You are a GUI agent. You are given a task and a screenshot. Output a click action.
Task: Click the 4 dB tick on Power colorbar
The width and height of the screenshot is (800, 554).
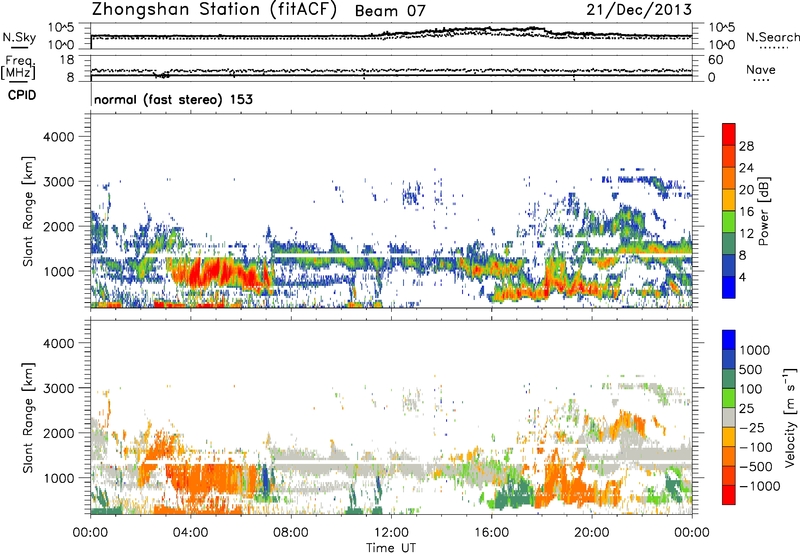coord(743,278)
